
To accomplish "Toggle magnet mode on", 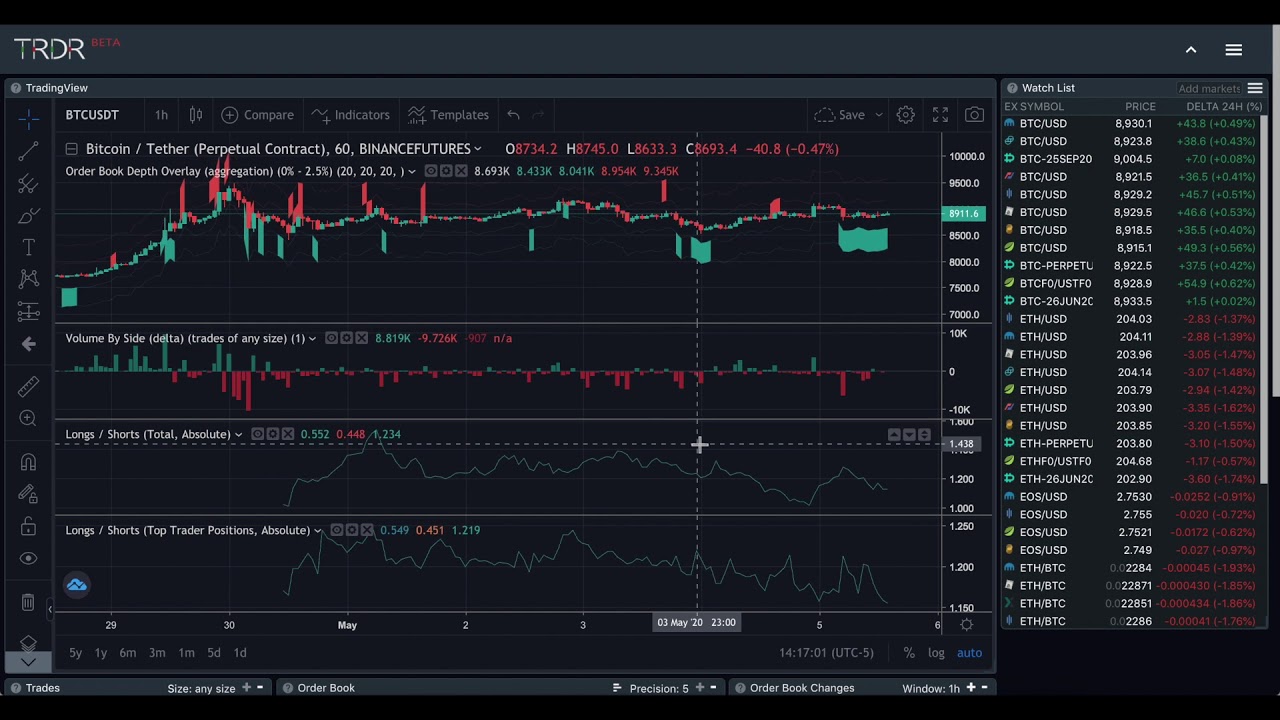I will [x=28, y=462].
